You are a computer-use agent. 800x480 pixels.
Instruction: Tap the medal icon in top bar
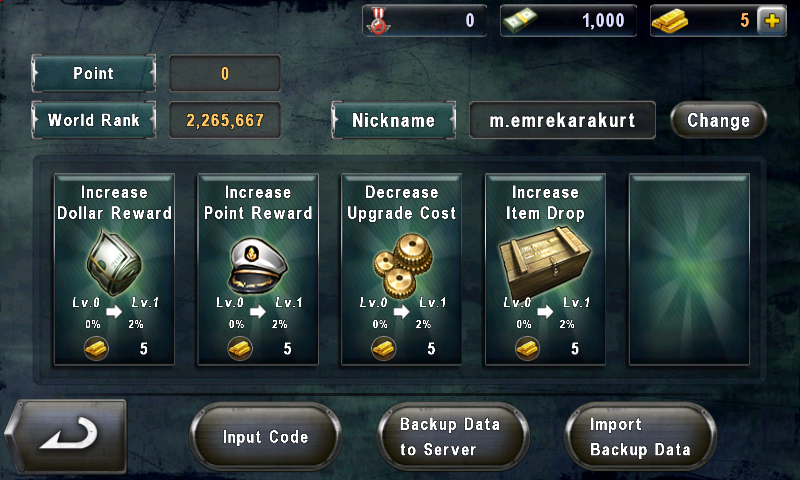tap(378, 21)
